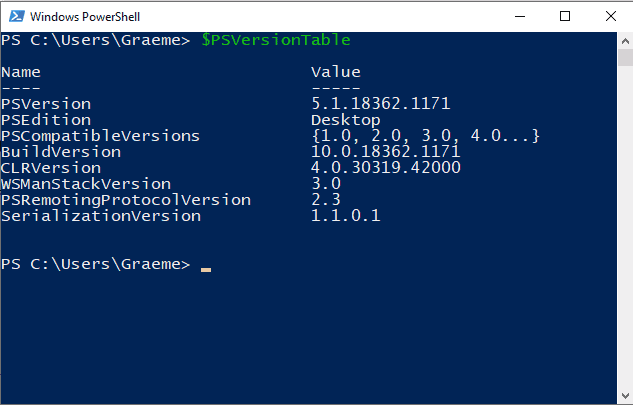Click value 1.1.0.1

346,216
